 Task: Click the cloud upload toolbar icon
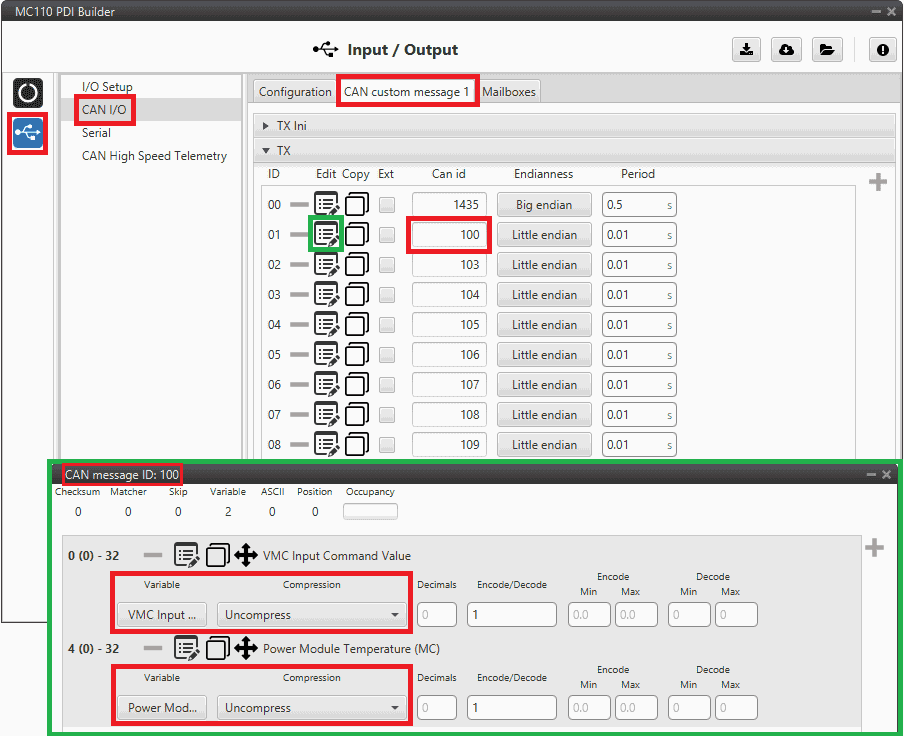tap(786, 50)
